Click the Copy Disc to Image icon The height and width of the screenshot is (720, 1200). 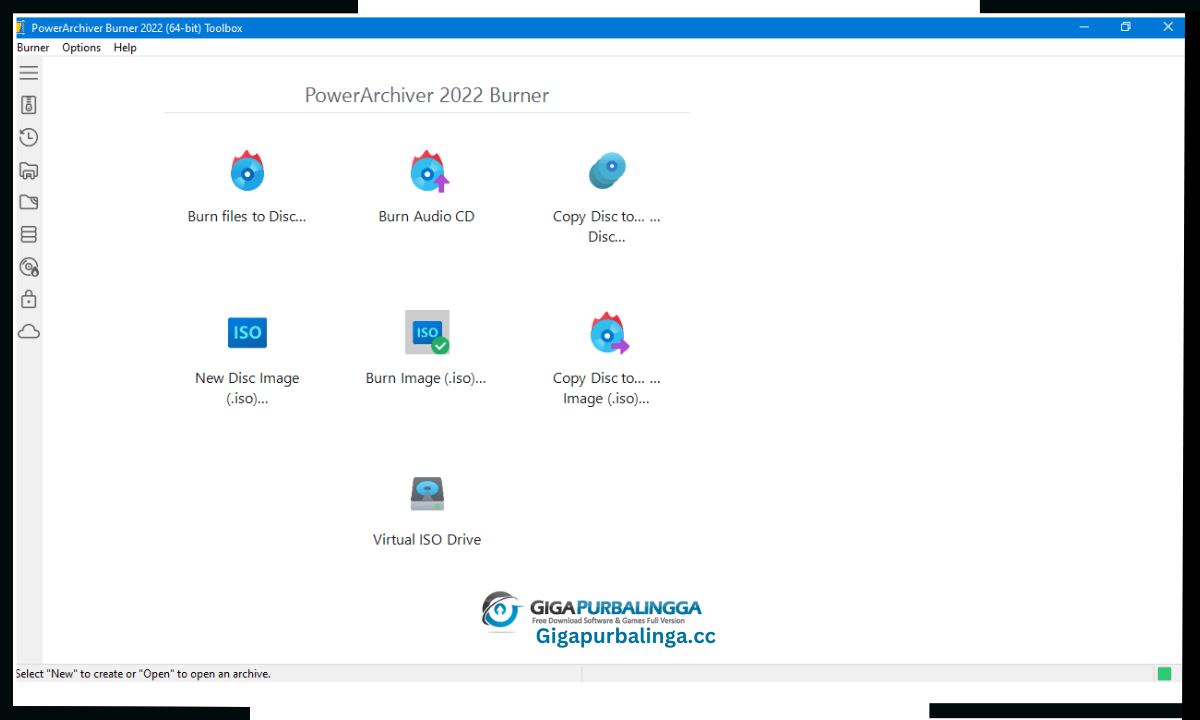609,333
